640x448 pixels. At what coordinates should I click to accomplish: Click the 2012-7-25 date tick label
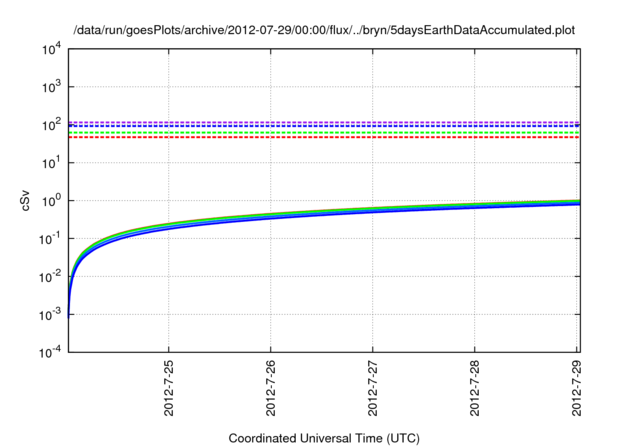click(169, 388)
